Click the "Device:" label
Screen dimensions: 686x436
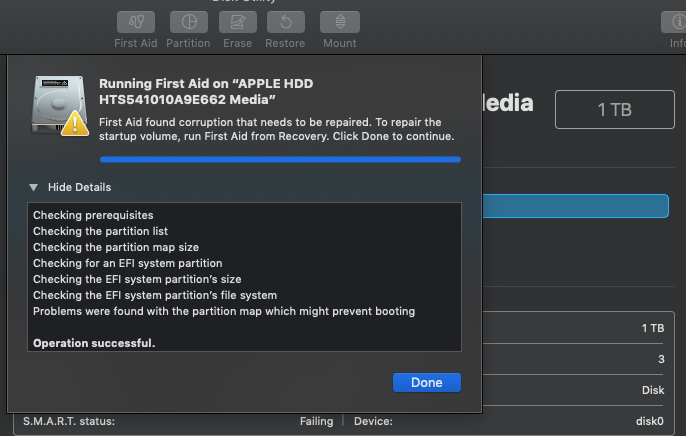click(x=373, y=421)
